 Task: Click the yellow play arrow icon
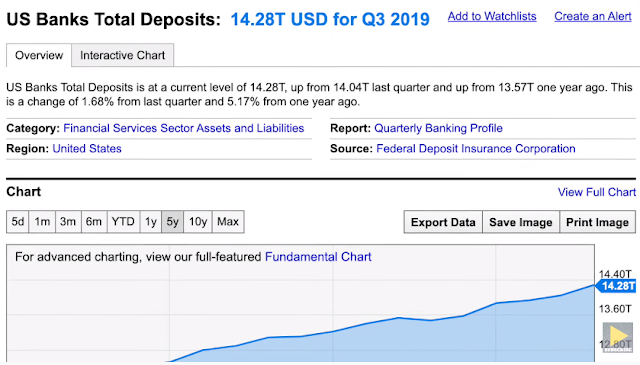pos(618,337)
